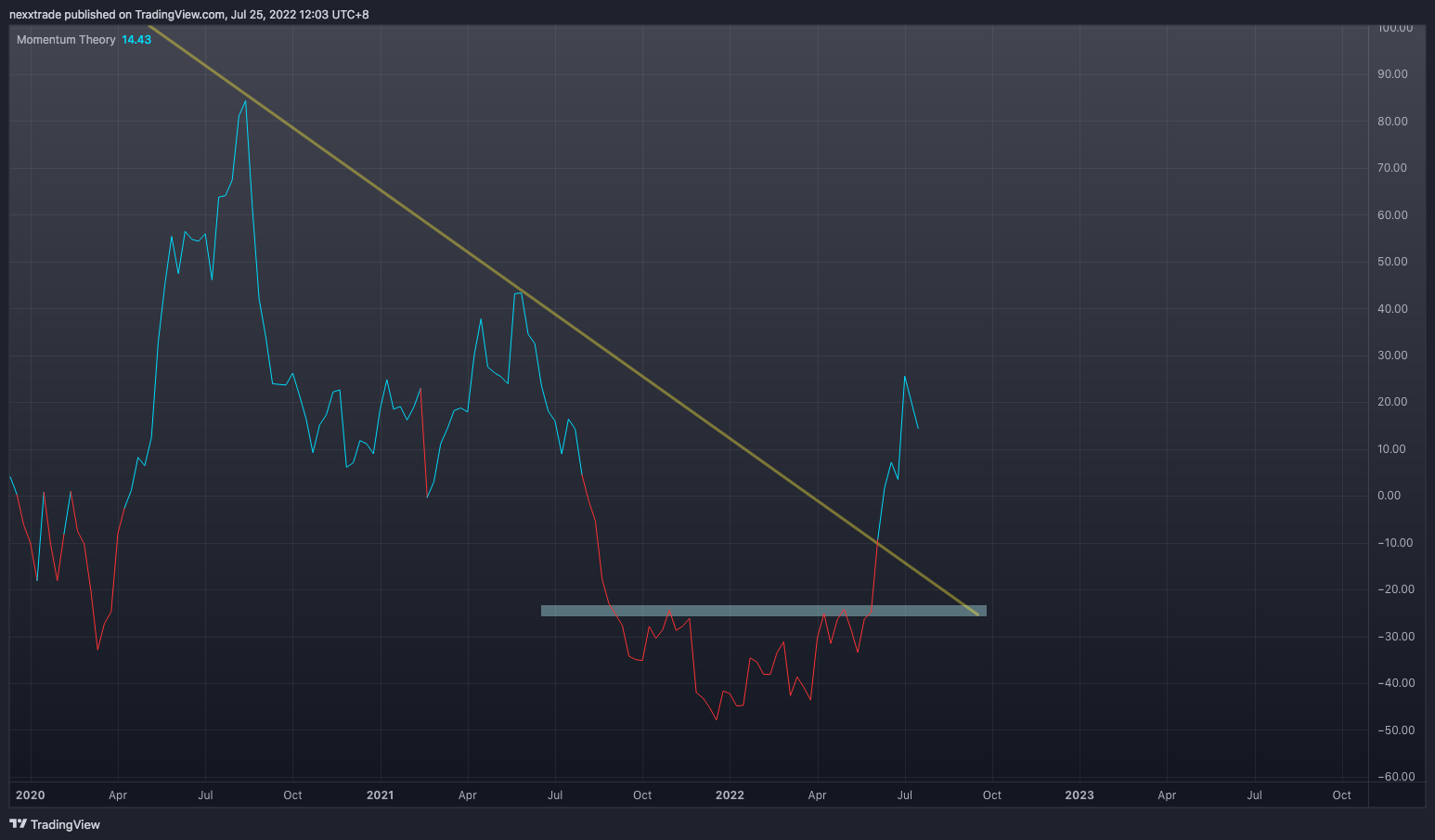Click the 80.00 price scale label
Screen dimensions: 1435x840
tap(1393, 122)
